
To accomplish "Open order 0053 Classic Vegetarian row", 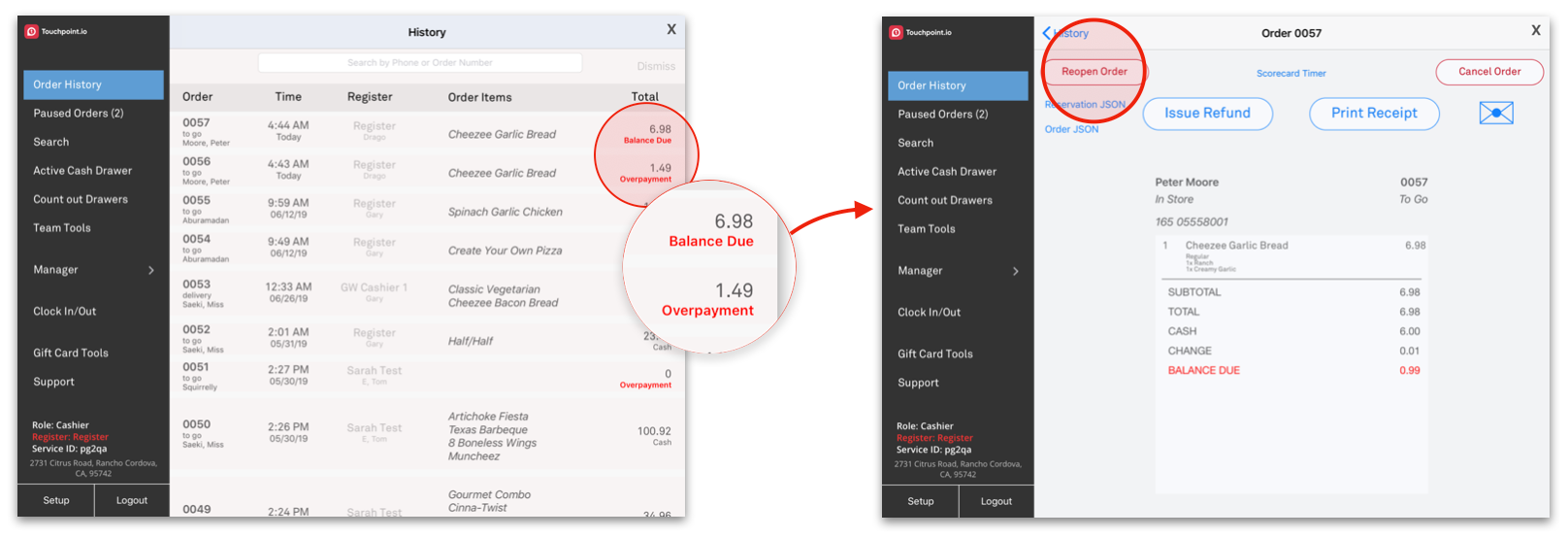I will pos(427,294).
